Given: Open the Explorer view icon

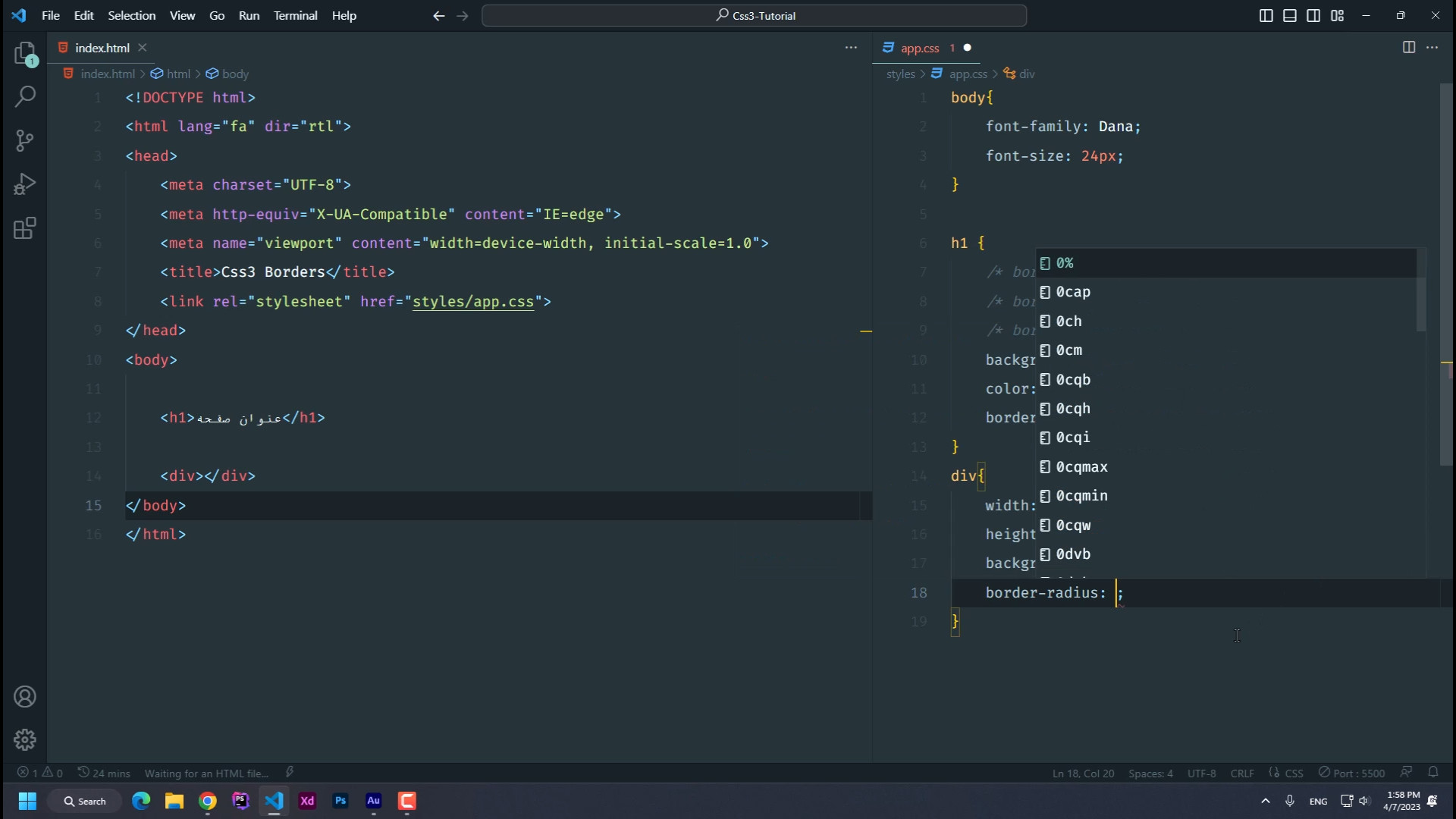Looking at the screenshot, I should pyautogui.click(x=25, y=53).
